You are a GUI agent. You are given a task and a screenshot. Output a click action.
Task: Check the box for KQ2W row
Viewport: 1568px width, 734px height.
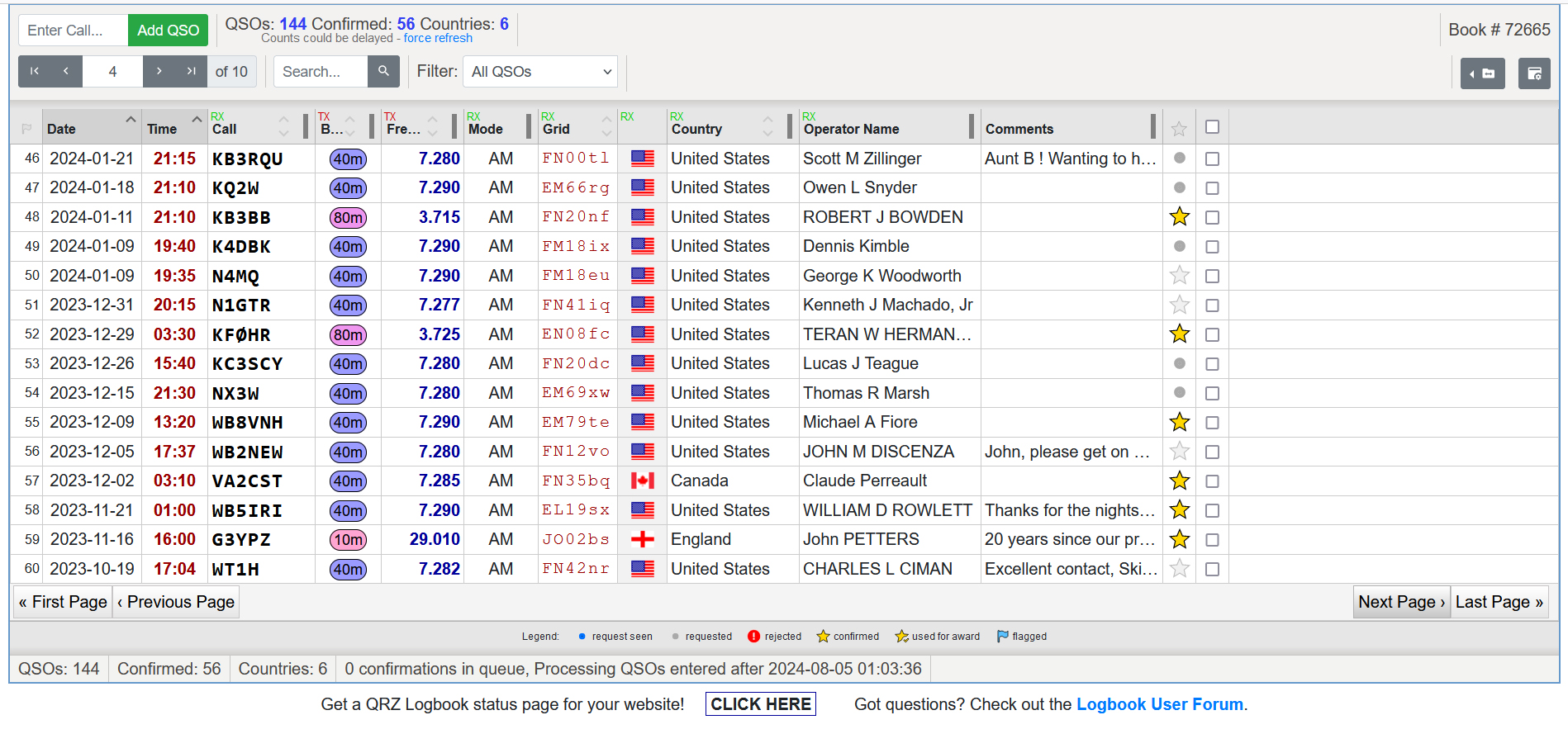[1212, 188]
